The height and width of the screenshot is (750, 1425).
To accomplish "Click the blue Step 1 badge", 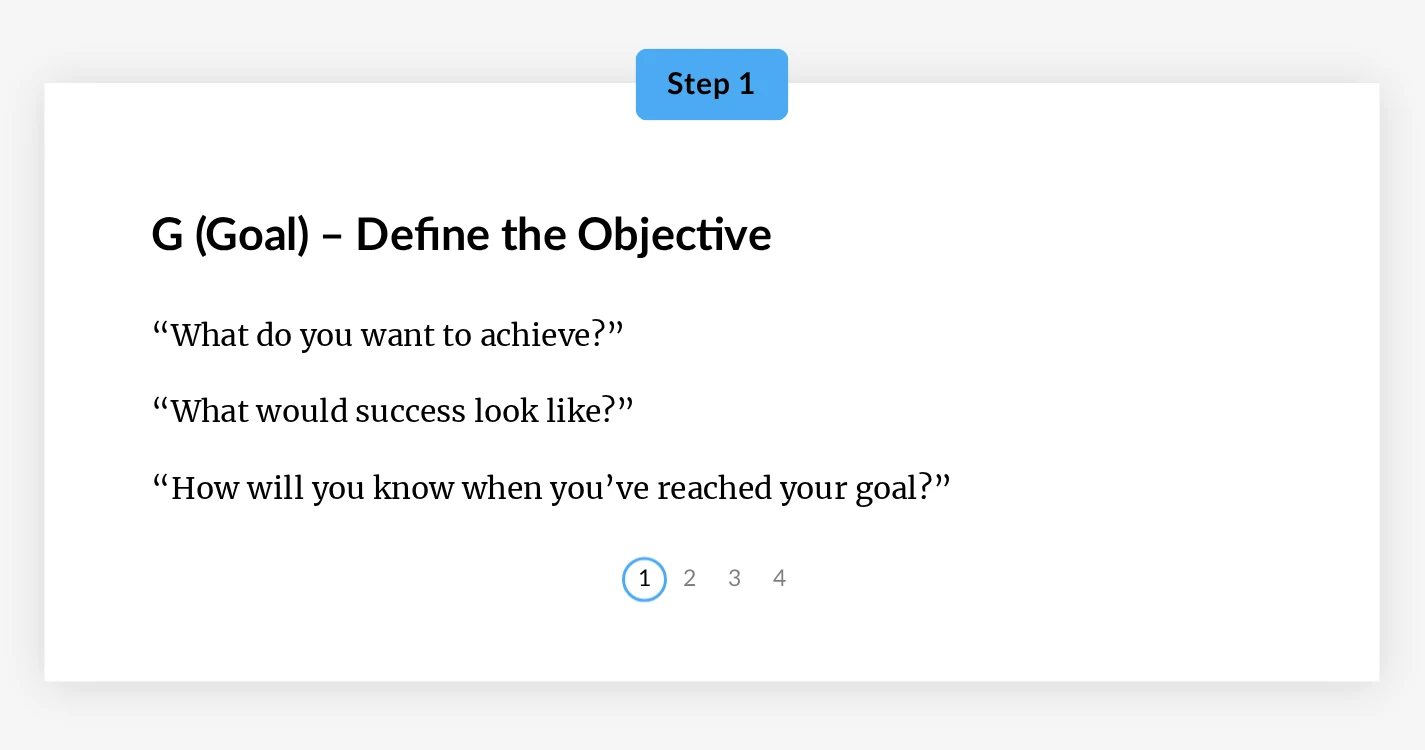I will tap(712, 84).
